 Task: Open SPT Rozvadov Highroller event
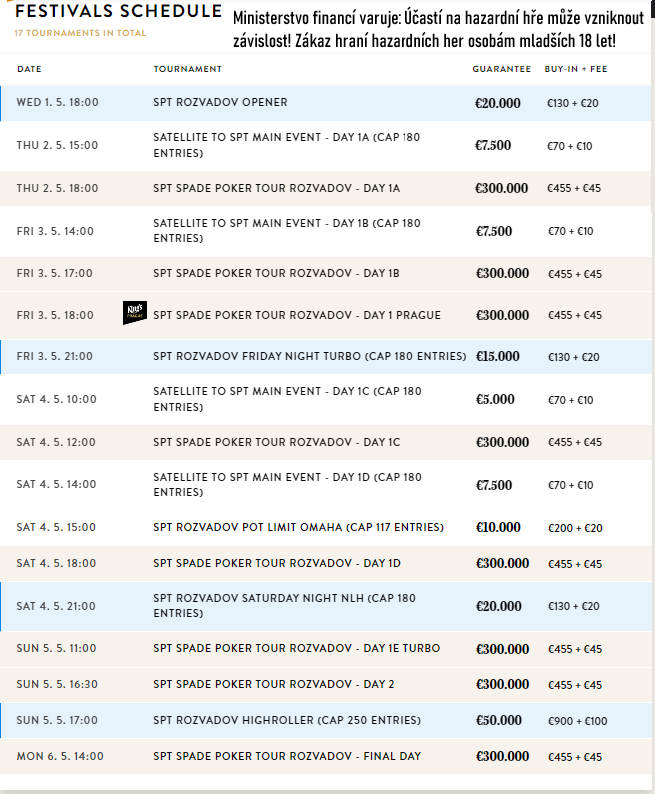pyautogui.click(x=284, y=720)
